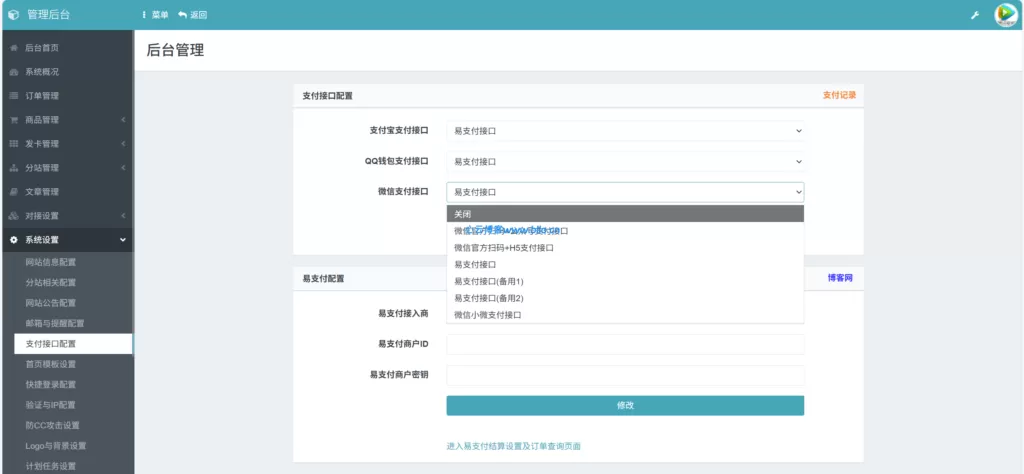Open 进入易支付结算设置及订单查询页面 link
Viewport: 1024px width, 474px height.
click(x=513, y=447)
